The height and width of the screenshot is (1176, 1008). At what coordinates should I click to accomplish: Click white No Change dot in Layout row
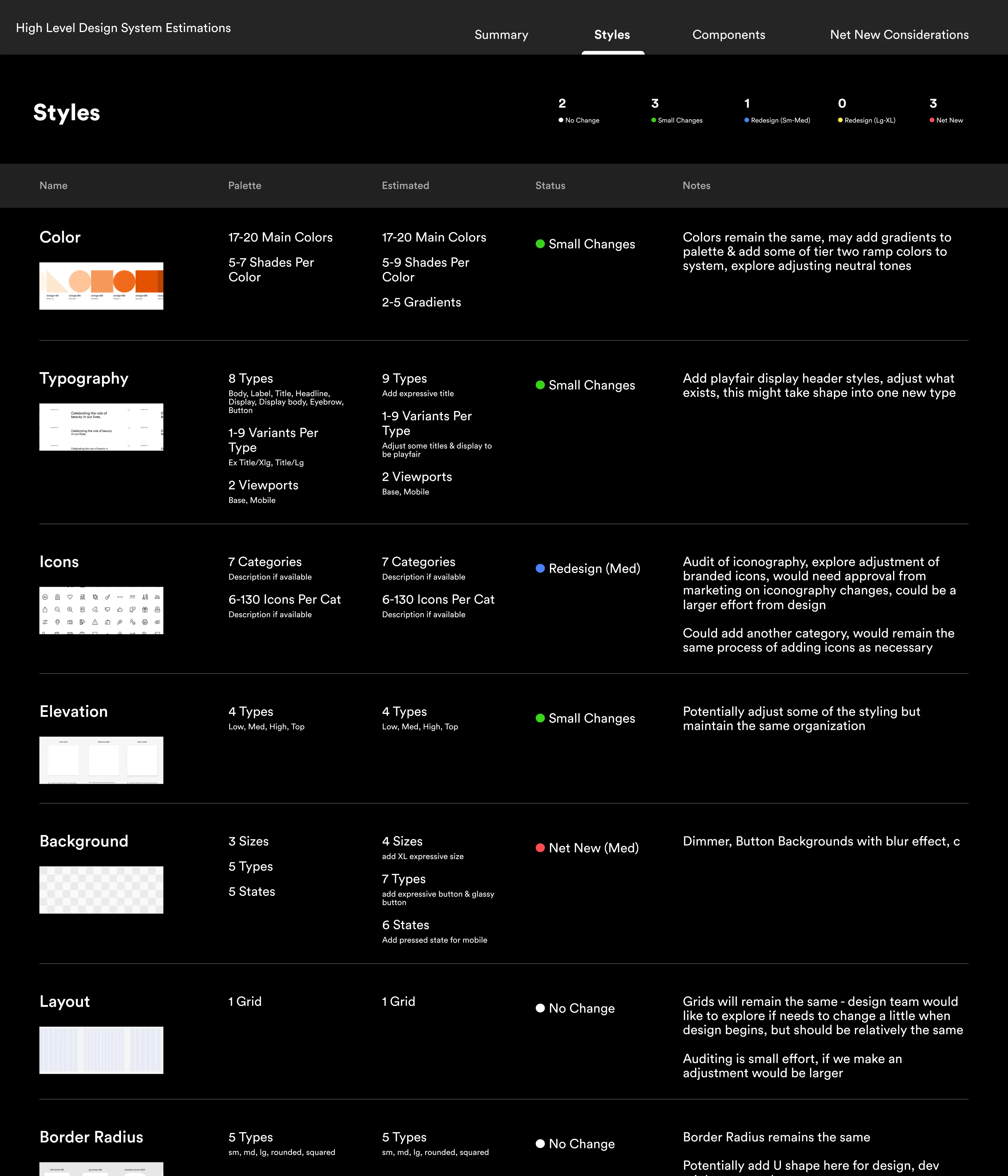coord(540,1008)
